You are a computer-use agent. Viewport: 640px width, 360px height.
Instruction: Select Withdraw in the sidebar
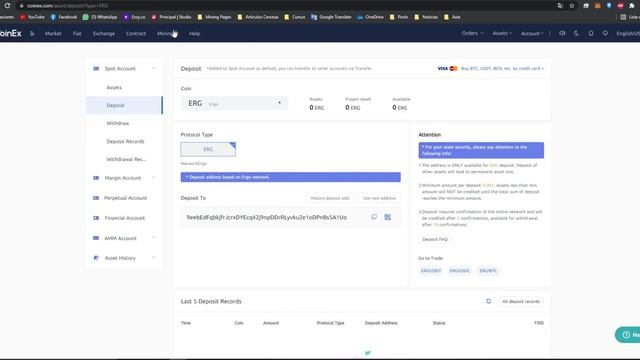[x=118, y=123]
